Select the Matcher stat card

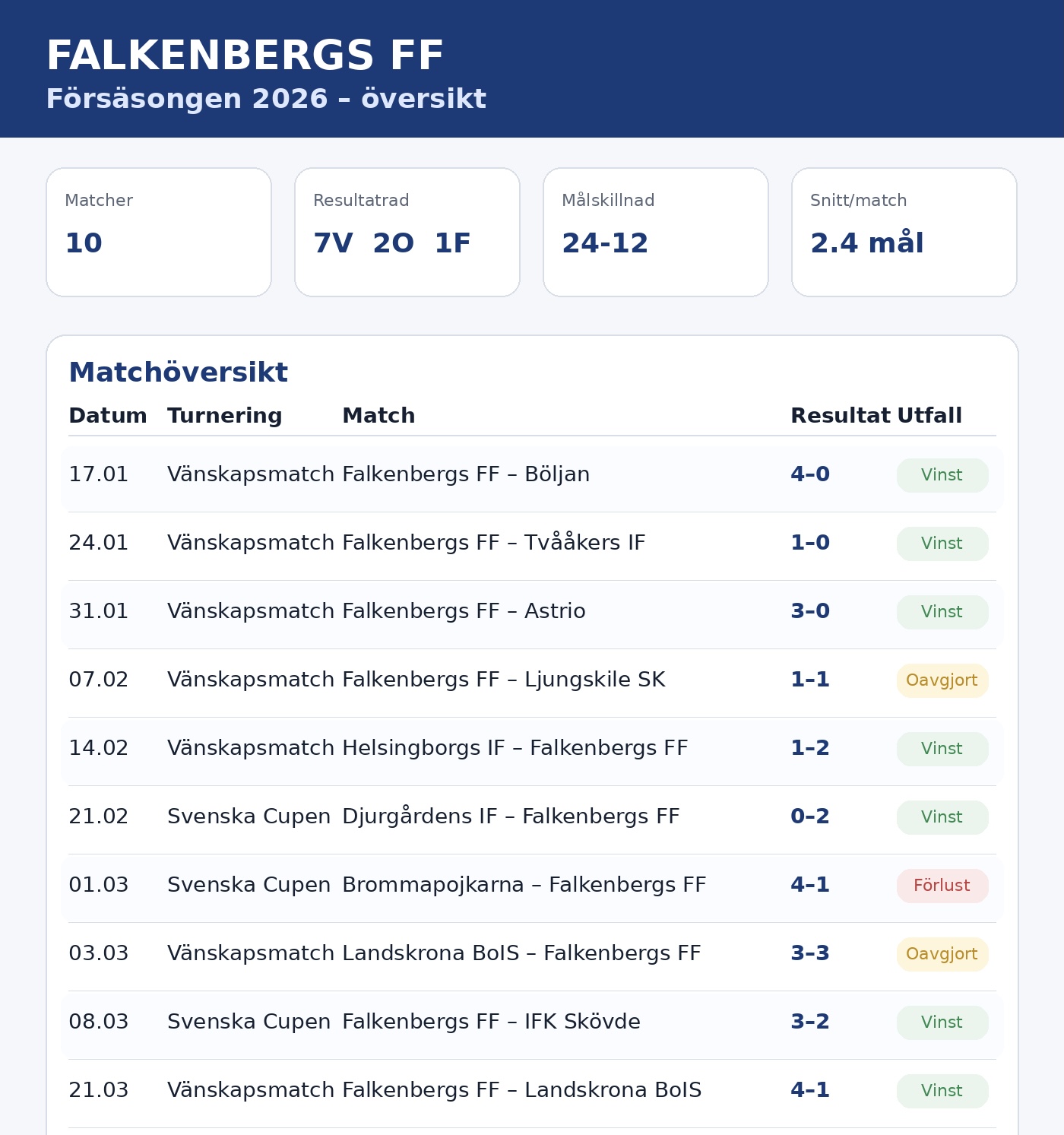(159, 232)
